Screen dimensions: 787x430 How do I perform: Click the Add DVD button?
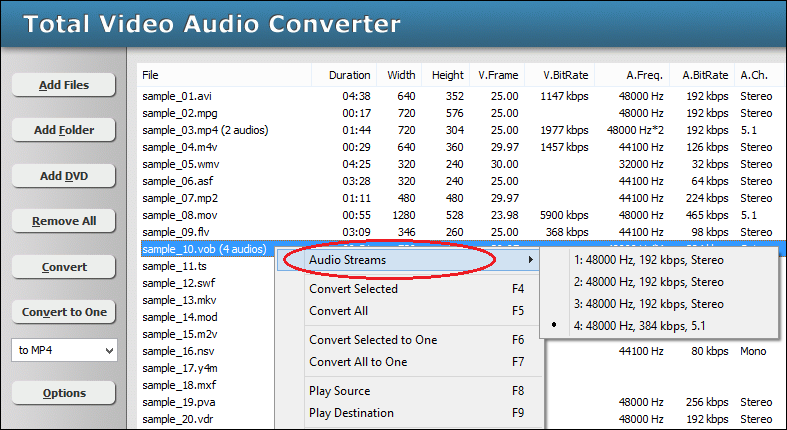[x=64, y=176]
